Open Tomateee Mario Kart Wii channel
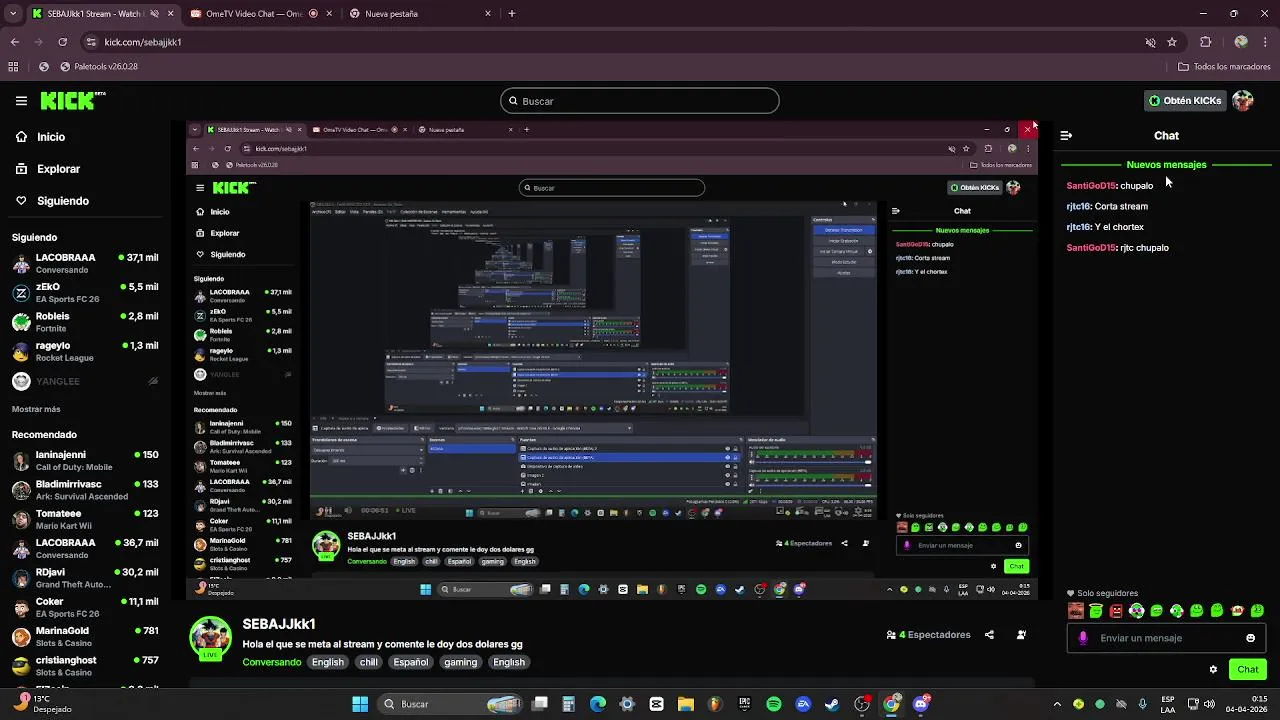 85,519
